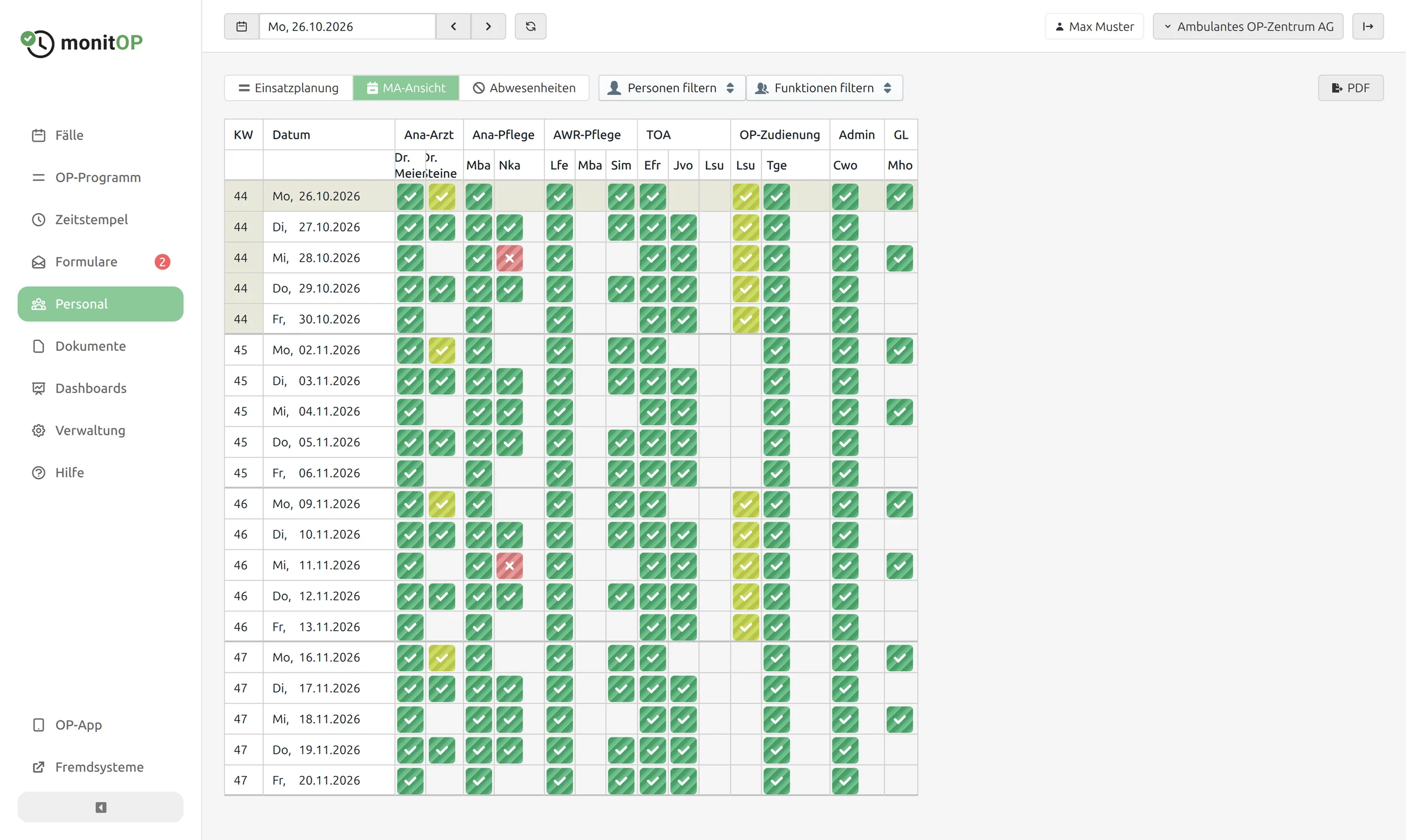Open Dashboards in sidebar
Image resolution: width=1406 pixels, height=840 pixels.
pyautogui.click(x=100, y=388)
